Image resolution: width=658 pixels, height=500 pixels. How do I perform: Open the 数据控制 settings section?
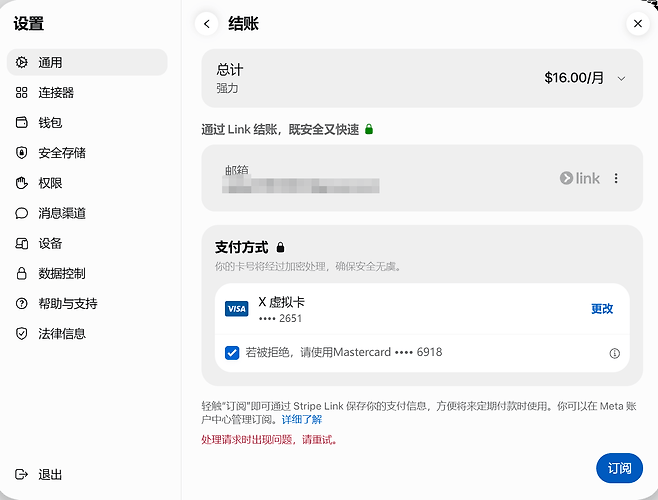click(x=87, y=274)
